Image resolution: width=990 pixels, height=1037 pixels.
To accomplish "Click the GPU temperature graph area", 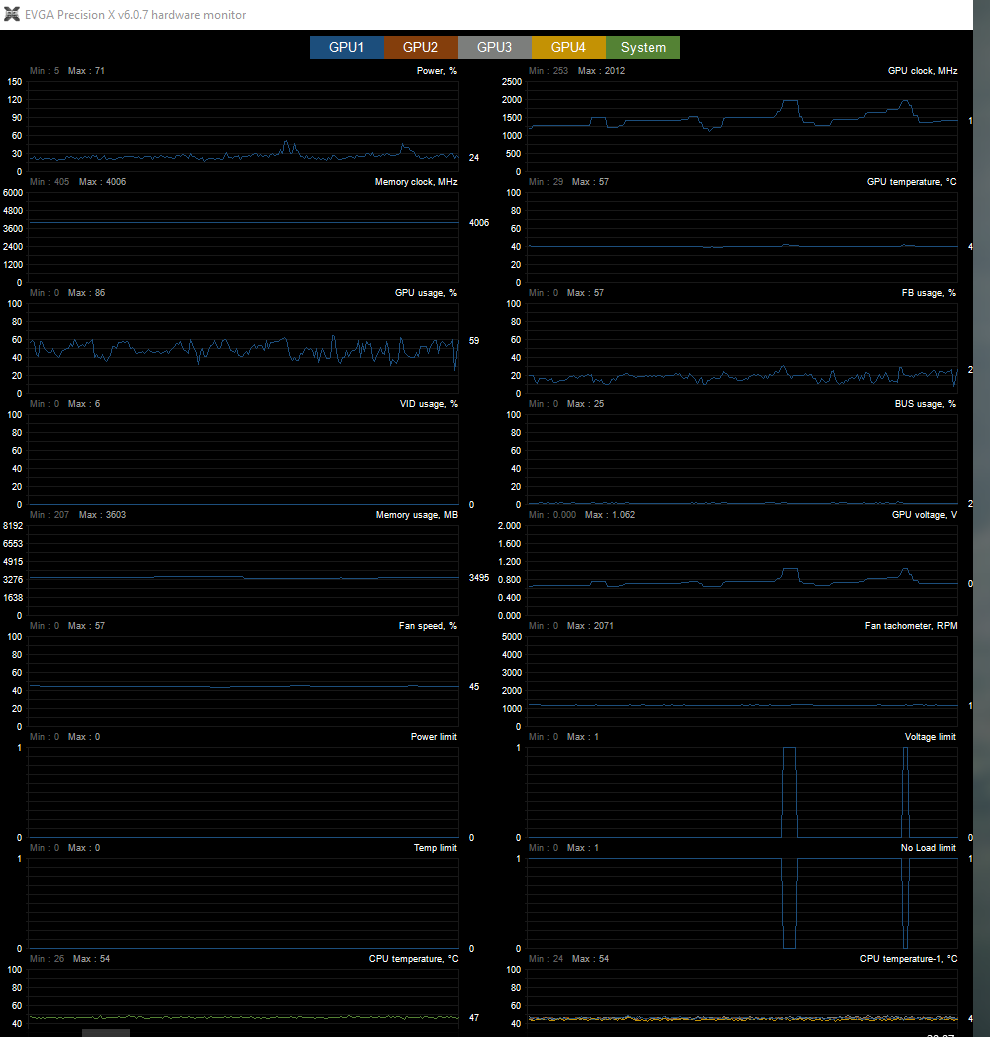I will pyautogui.click(x=742, y=237).
